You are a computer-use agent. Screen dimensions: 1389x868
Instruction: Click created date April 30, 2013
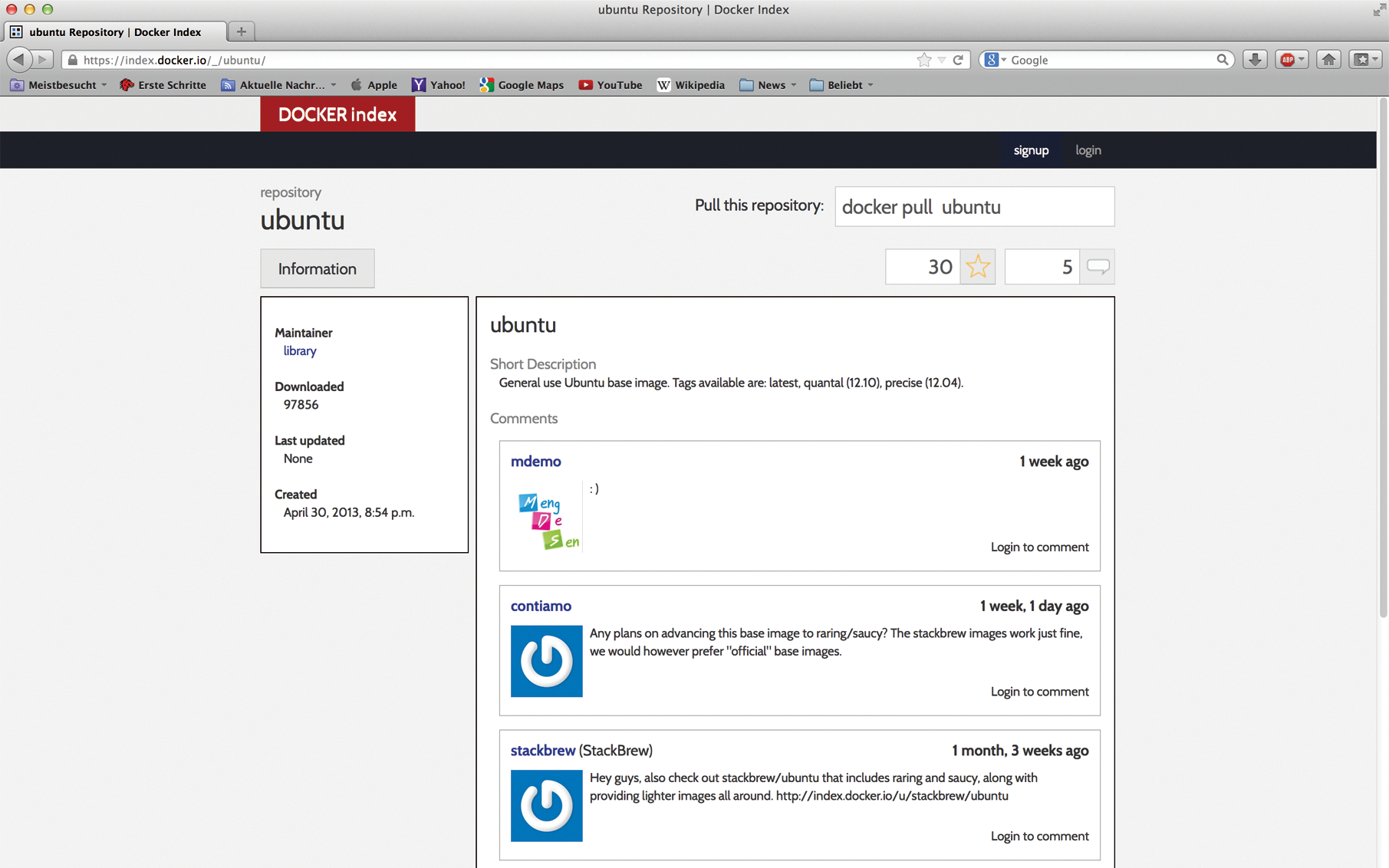tap(348, 512)
